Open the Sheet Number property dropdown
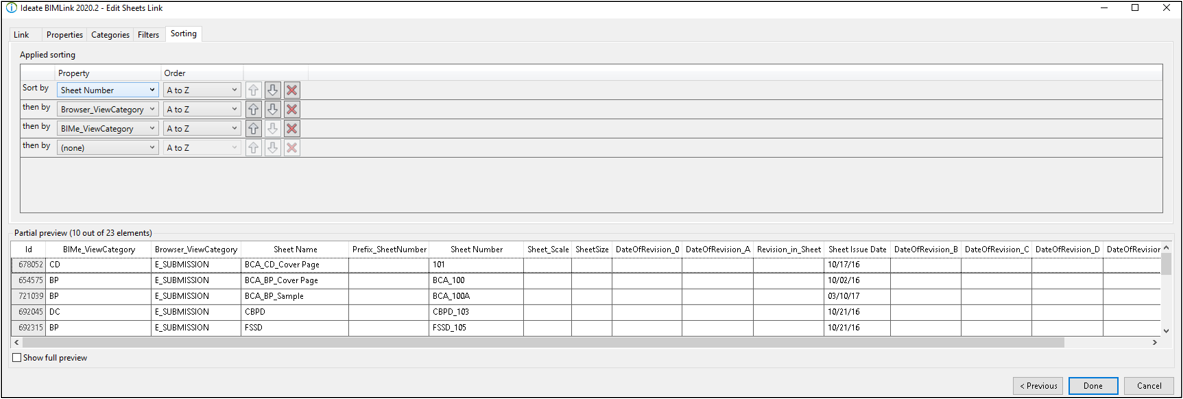 point(107,90)
